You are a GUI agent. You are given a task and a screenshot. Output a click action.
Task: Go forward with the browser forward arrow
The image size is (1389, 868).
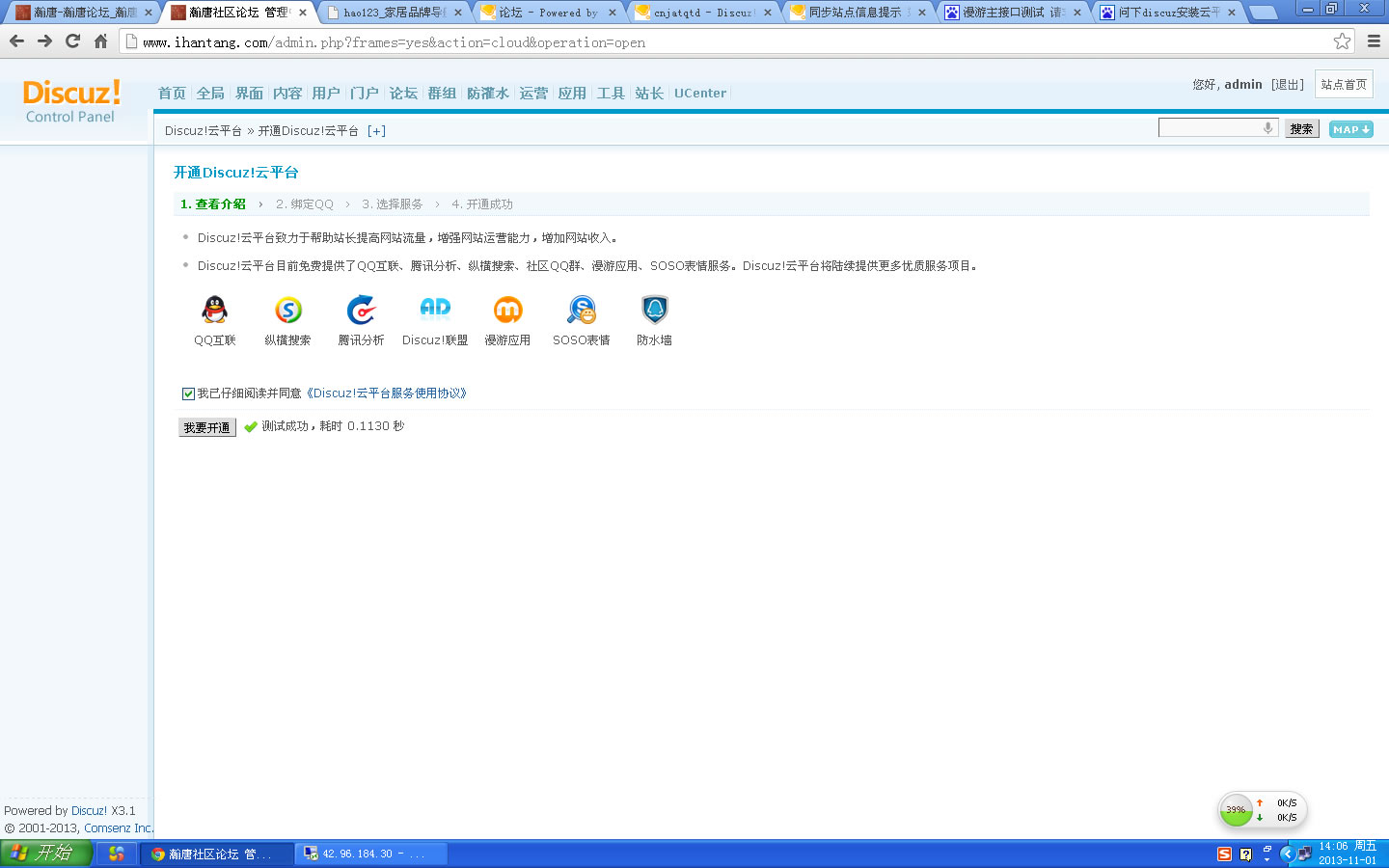[44, 41]
